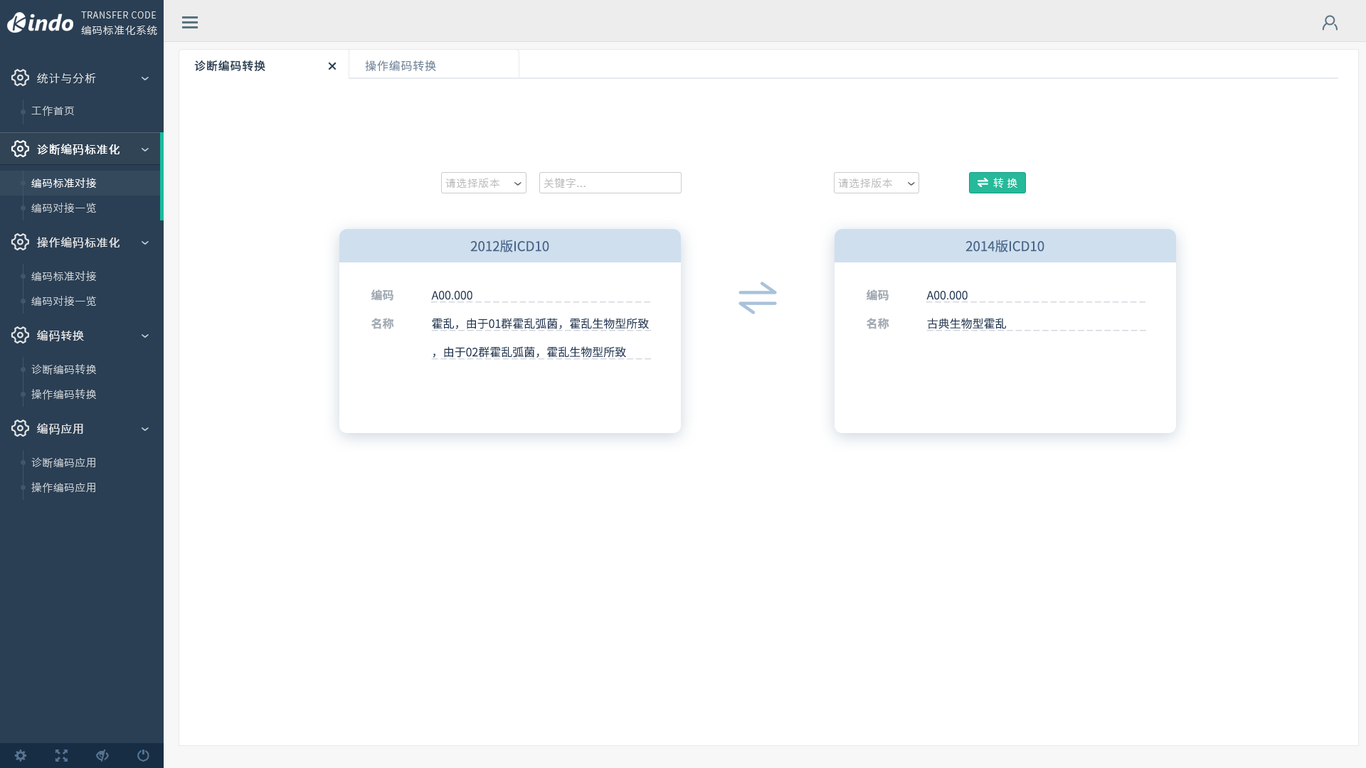Click the gear icon beside 编码转换
The height and width of the screenshot is (768, 1366).
pyautogui.click(x=20, y=335)
